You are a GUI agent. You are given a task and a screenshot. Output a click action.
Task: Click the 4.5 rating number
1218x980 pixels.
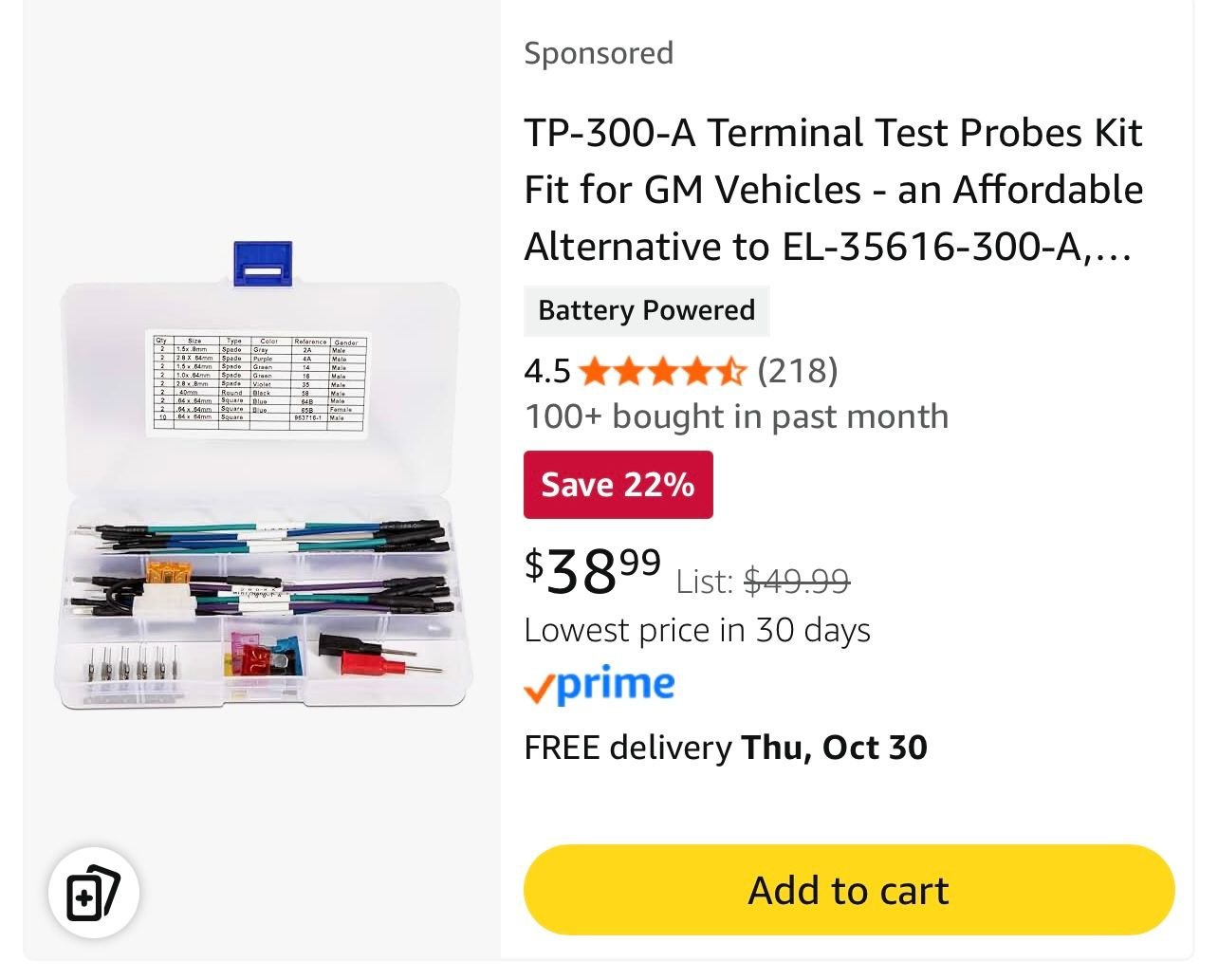(x=547, y=371)
